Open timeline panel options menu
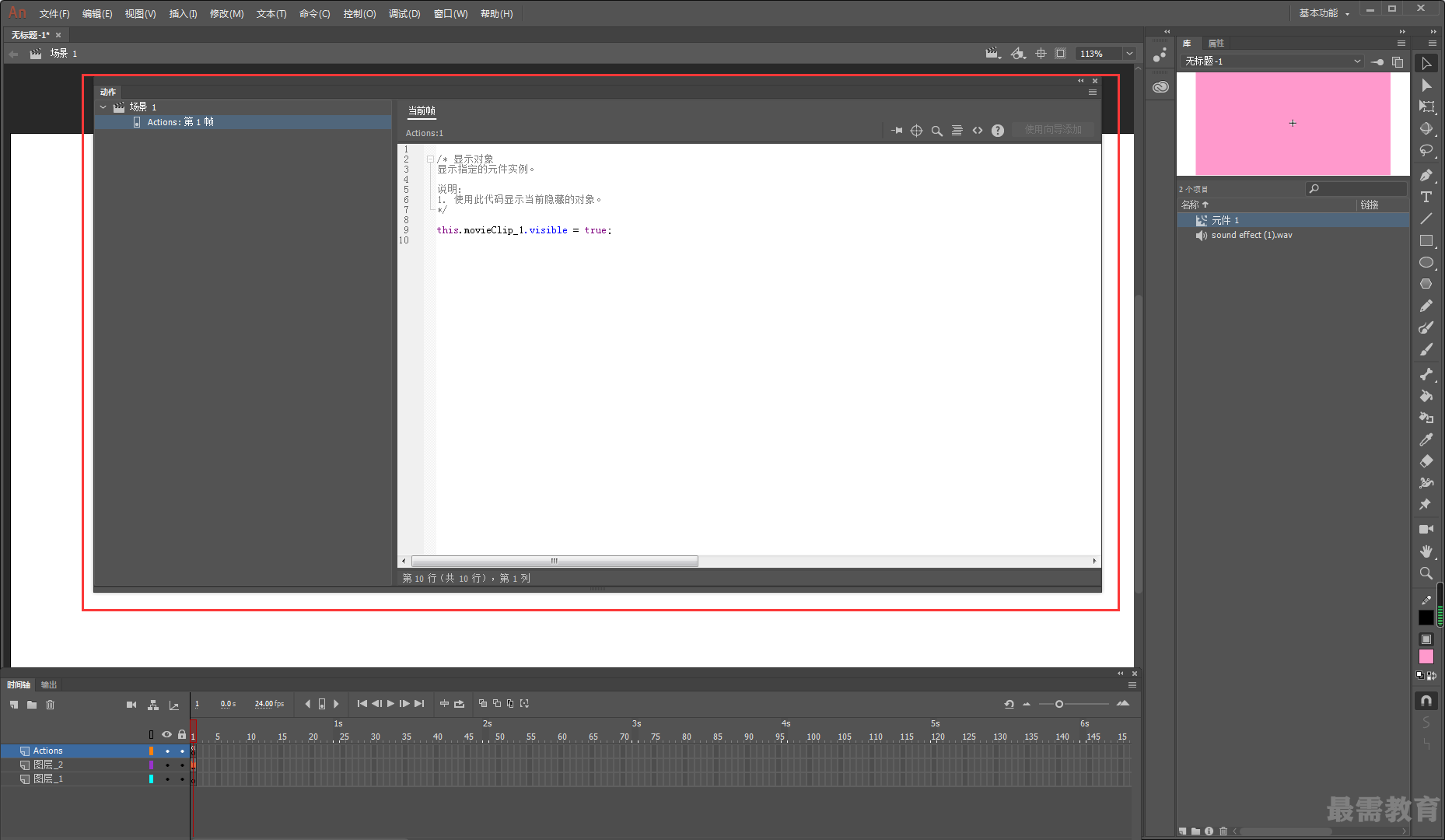 pyautogui.click(x=1132, y=685)
